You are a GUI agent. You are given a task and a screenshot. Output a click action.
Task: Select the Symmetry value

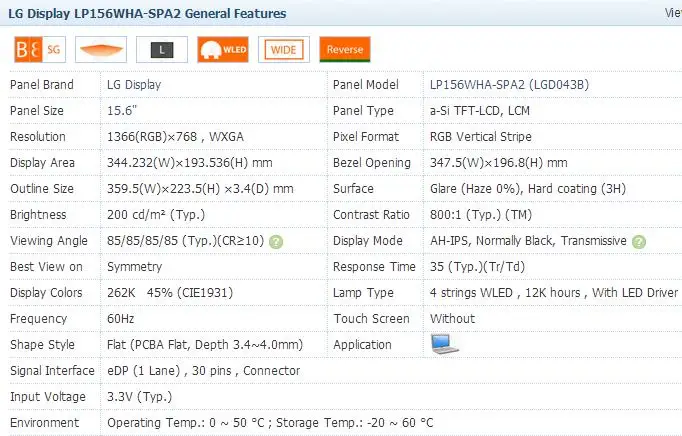tap(134, 266)
